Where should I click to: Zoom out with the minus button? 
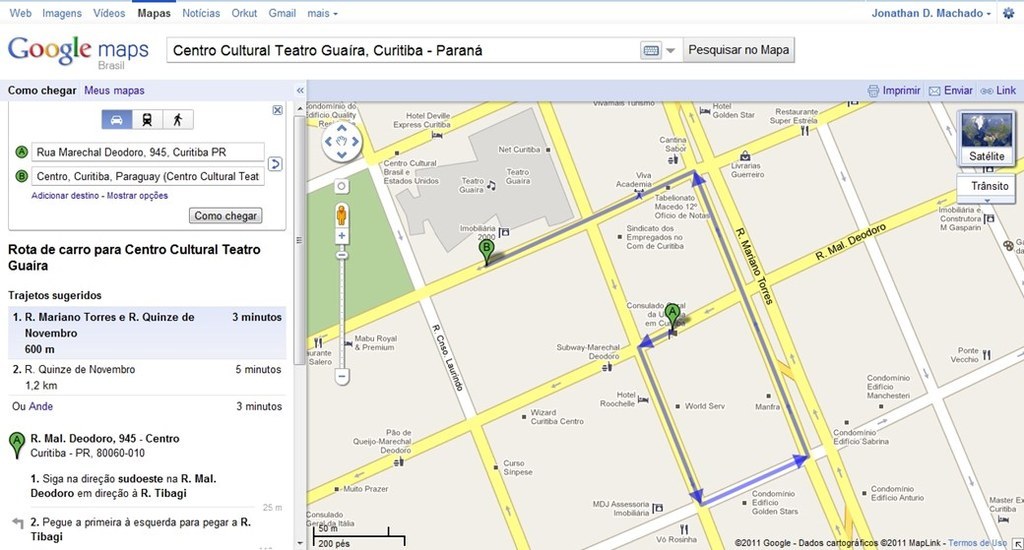tap(342, 376)
